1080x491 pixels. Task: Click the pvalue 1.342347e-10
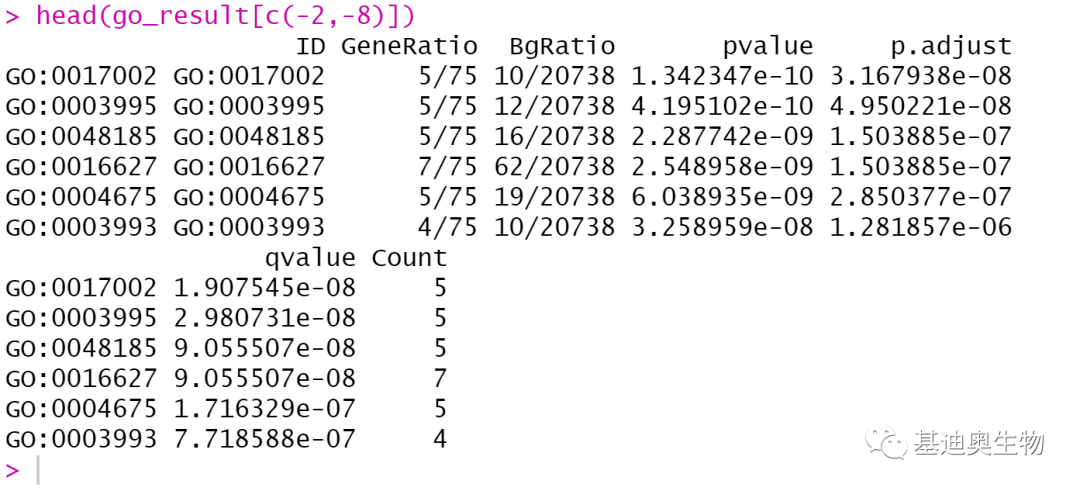click(x=722, y=76)
